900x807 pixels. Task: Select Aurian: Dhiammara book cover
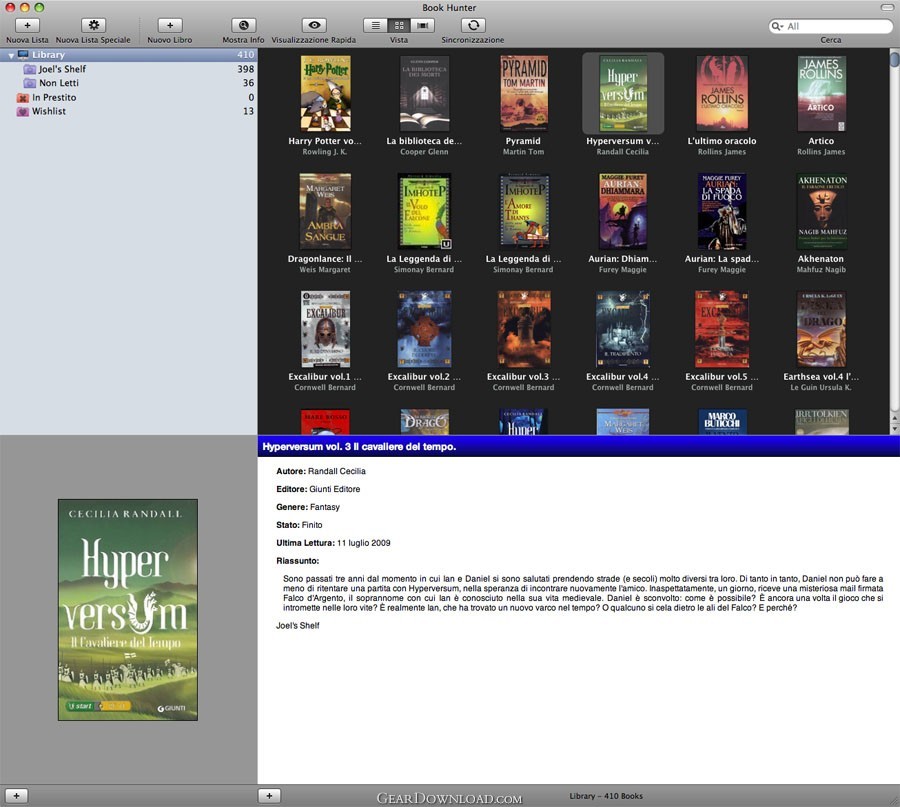pyautogui.click(x=623, y=211)
